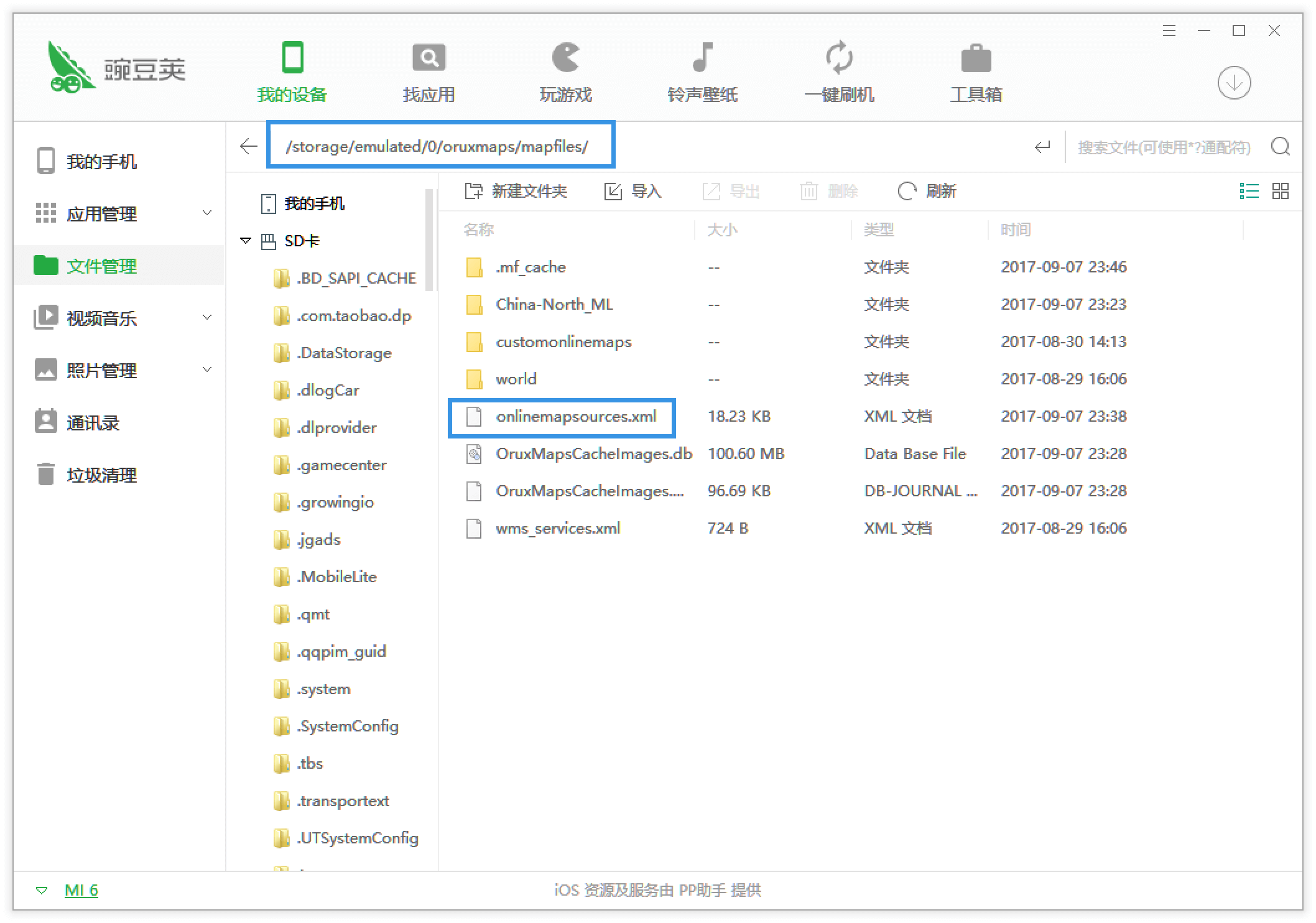Switch to grid view mode
This screenshot has width=1316, height=923.
1280,191
